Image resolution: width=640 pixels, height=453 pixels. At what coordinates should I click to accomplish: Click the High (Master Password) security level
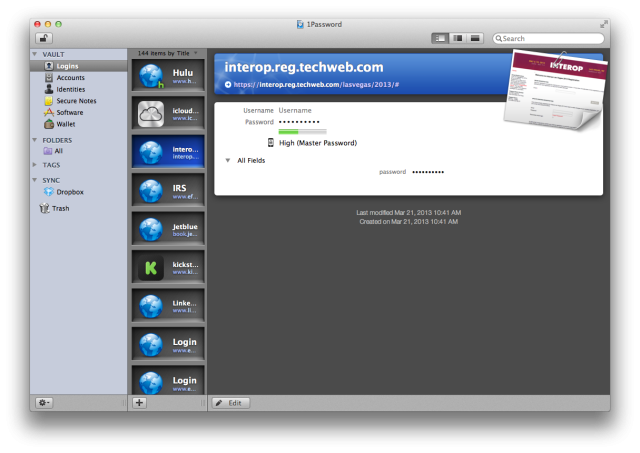pyautogui.click(x=318, y=143)
